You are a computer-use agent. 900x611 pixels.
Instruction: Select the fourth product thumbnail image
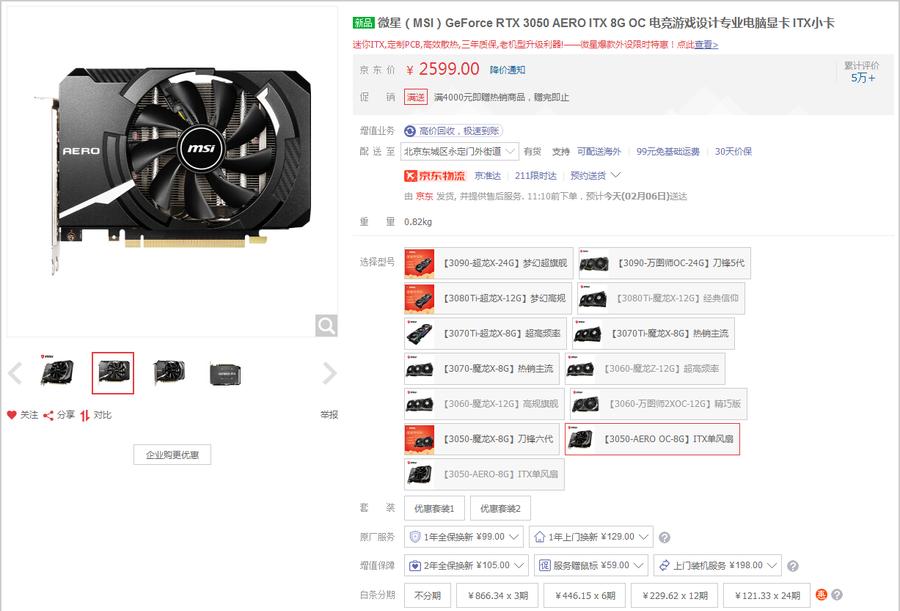point(225,373)
